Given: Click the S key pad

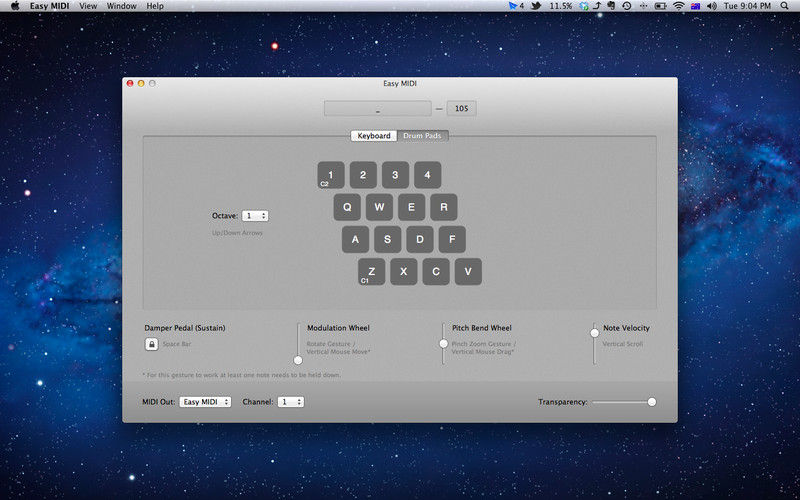Looking at the screenshot, I should tap(387, 239).
